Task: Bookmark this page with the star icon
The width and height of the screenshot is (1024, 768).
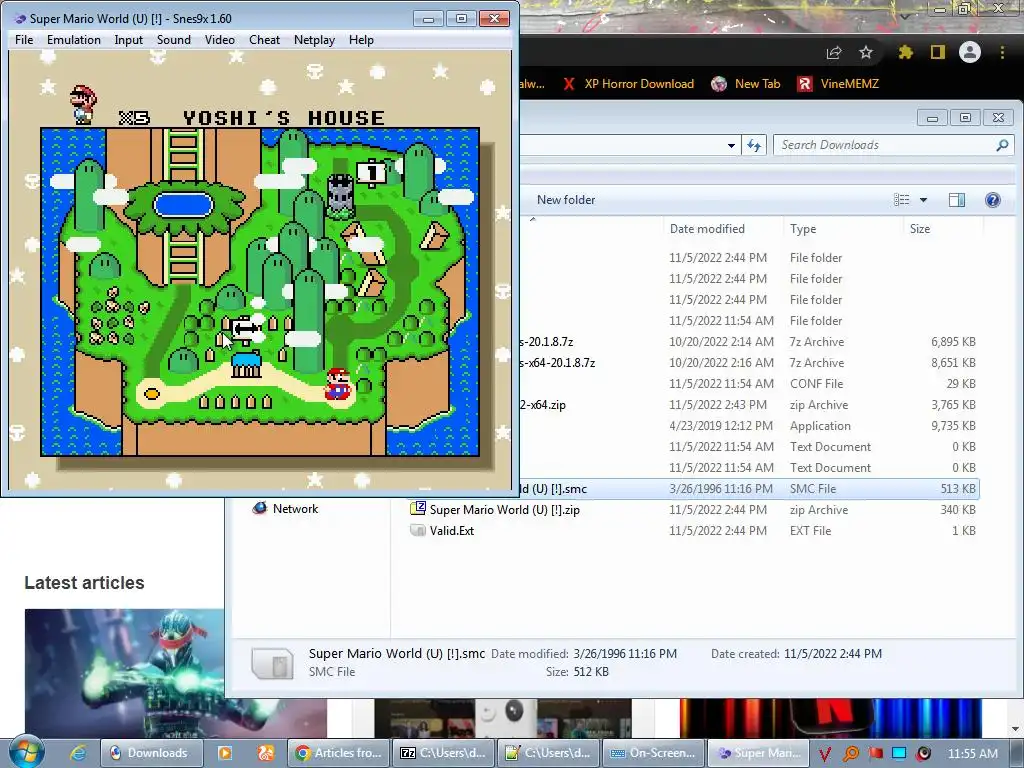Action: coord(866,52)
